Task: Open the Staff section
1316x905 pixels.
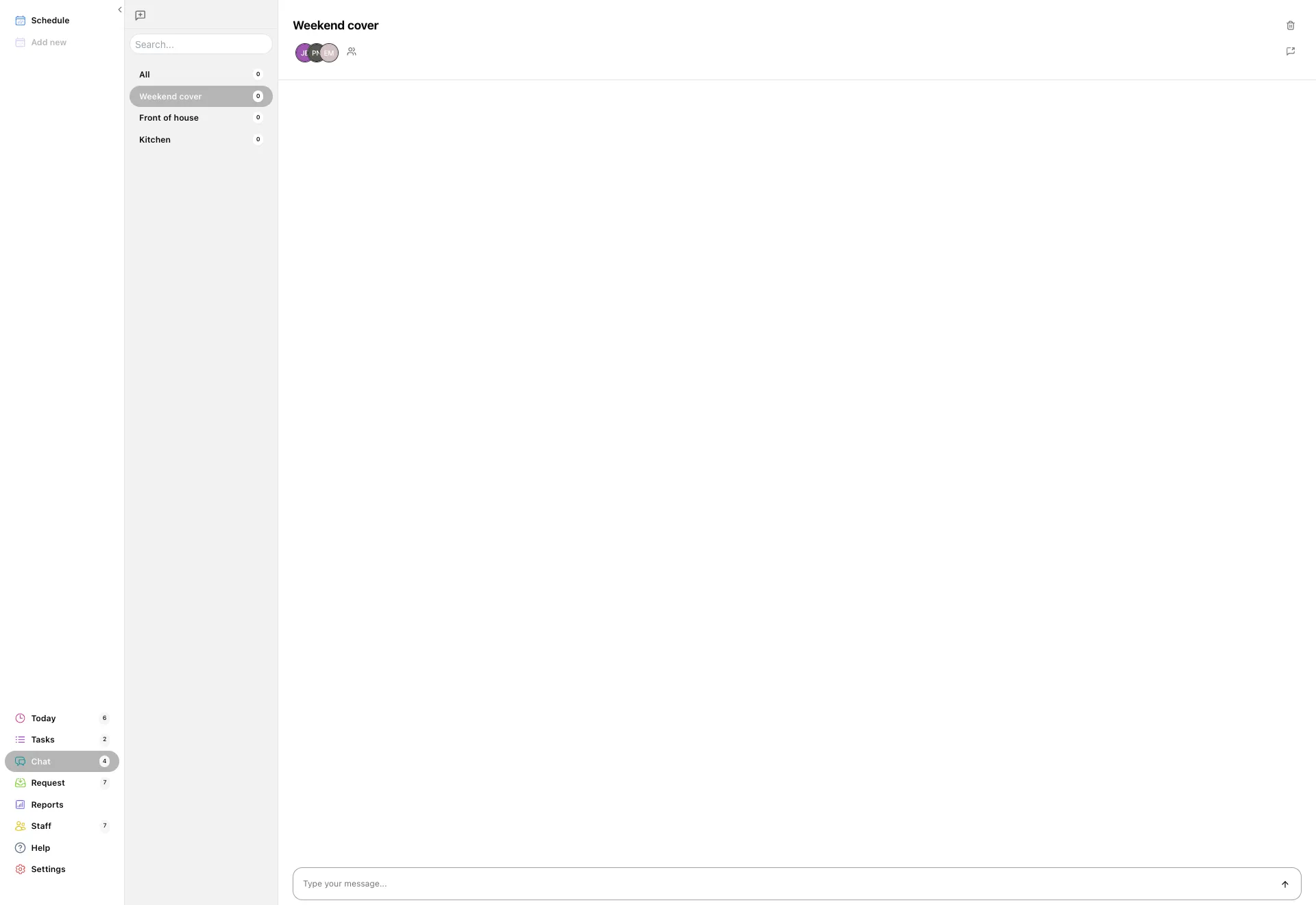Action: coord(62,826)
